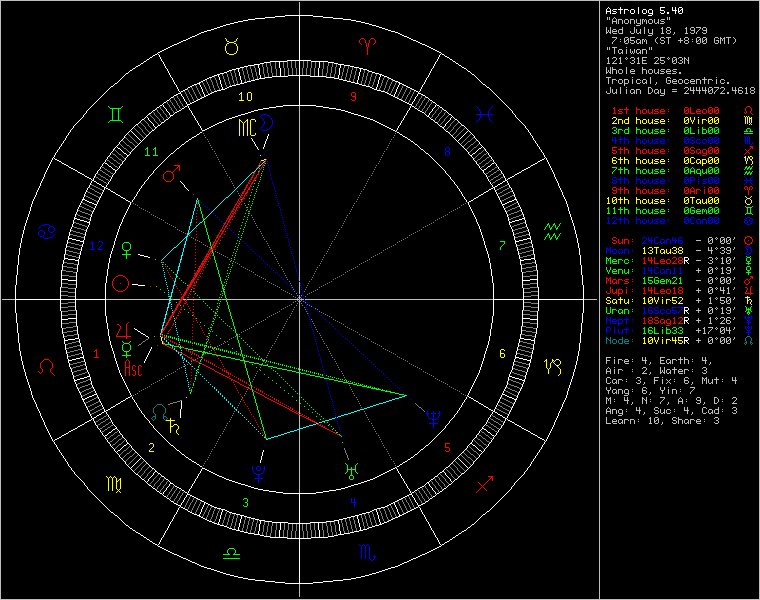760x600 pixels.
Task: Click the '1st house: 0Leo00' row
Action: click(665, 111)
